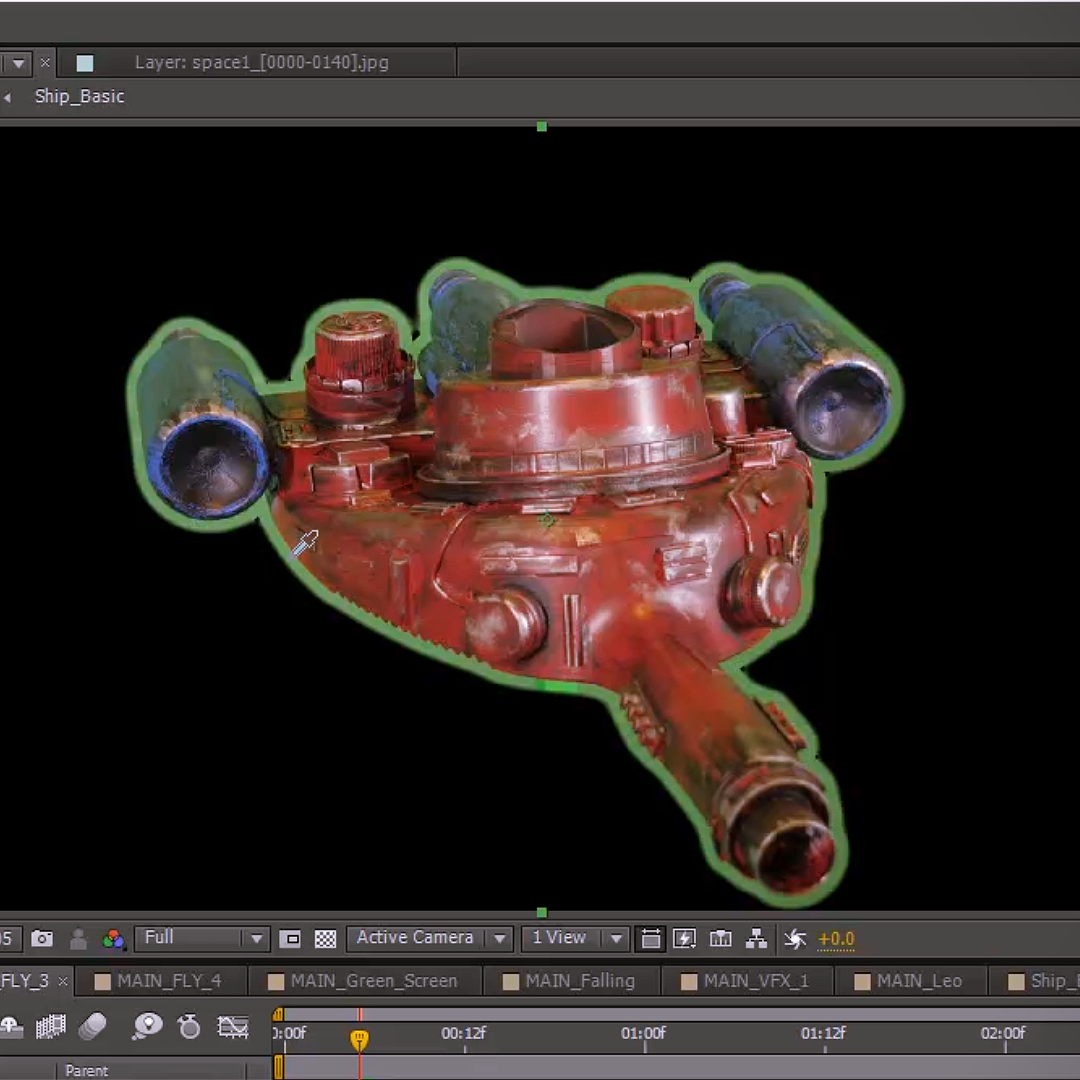Open the Active Camera dropdown
Viewport: 1080px width, 1080px height.
pyautogui.click(x=429, y=939)
